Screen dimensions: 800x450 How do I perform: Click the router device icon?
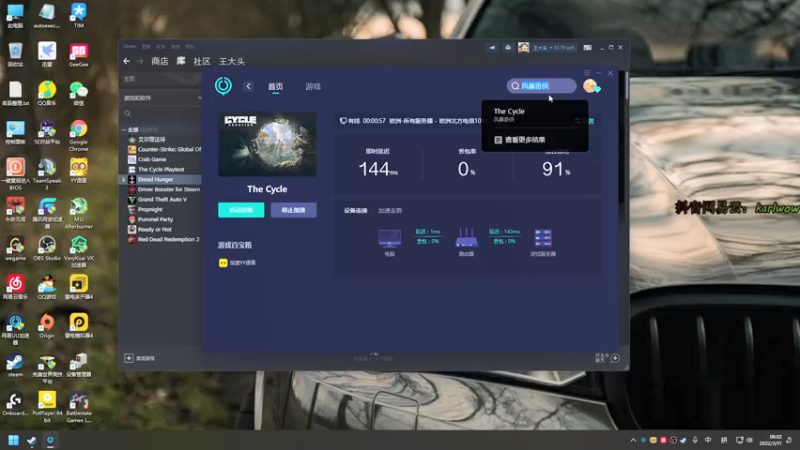click(466, 238)
